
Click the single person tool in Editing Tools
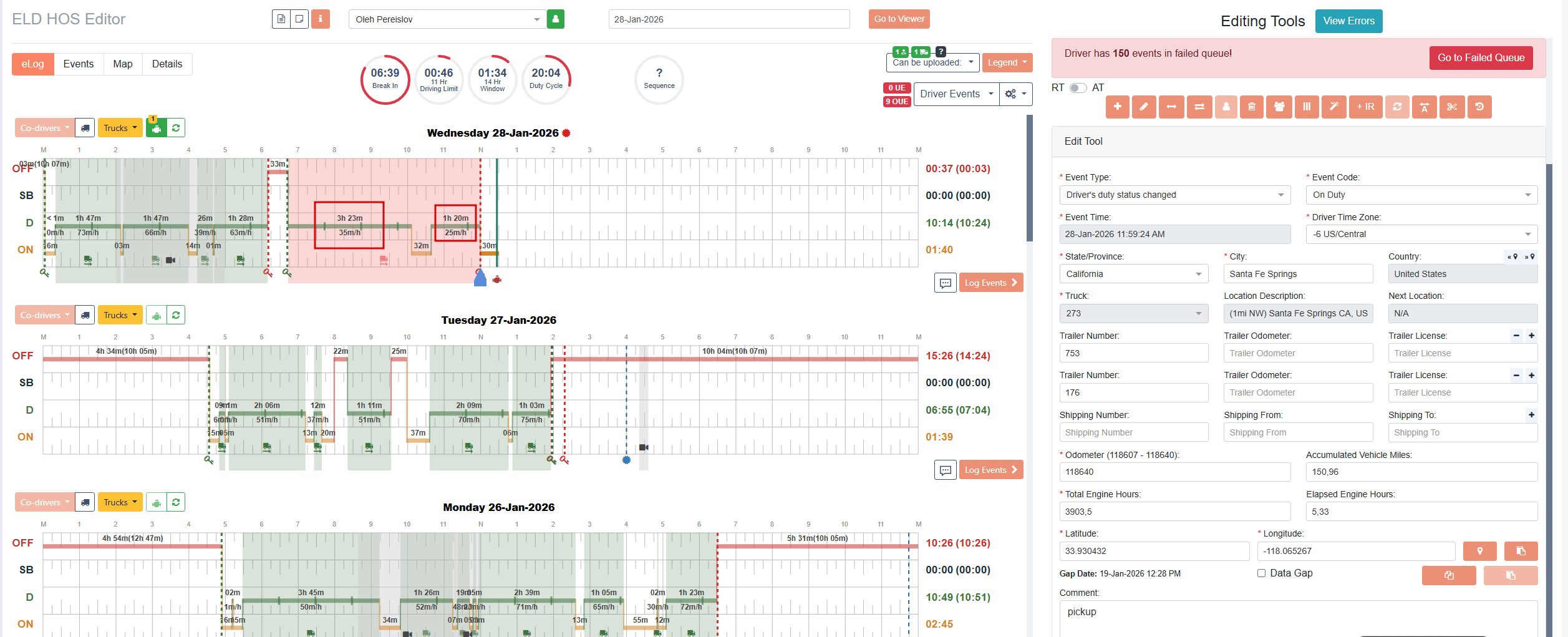click(1226, 107)
